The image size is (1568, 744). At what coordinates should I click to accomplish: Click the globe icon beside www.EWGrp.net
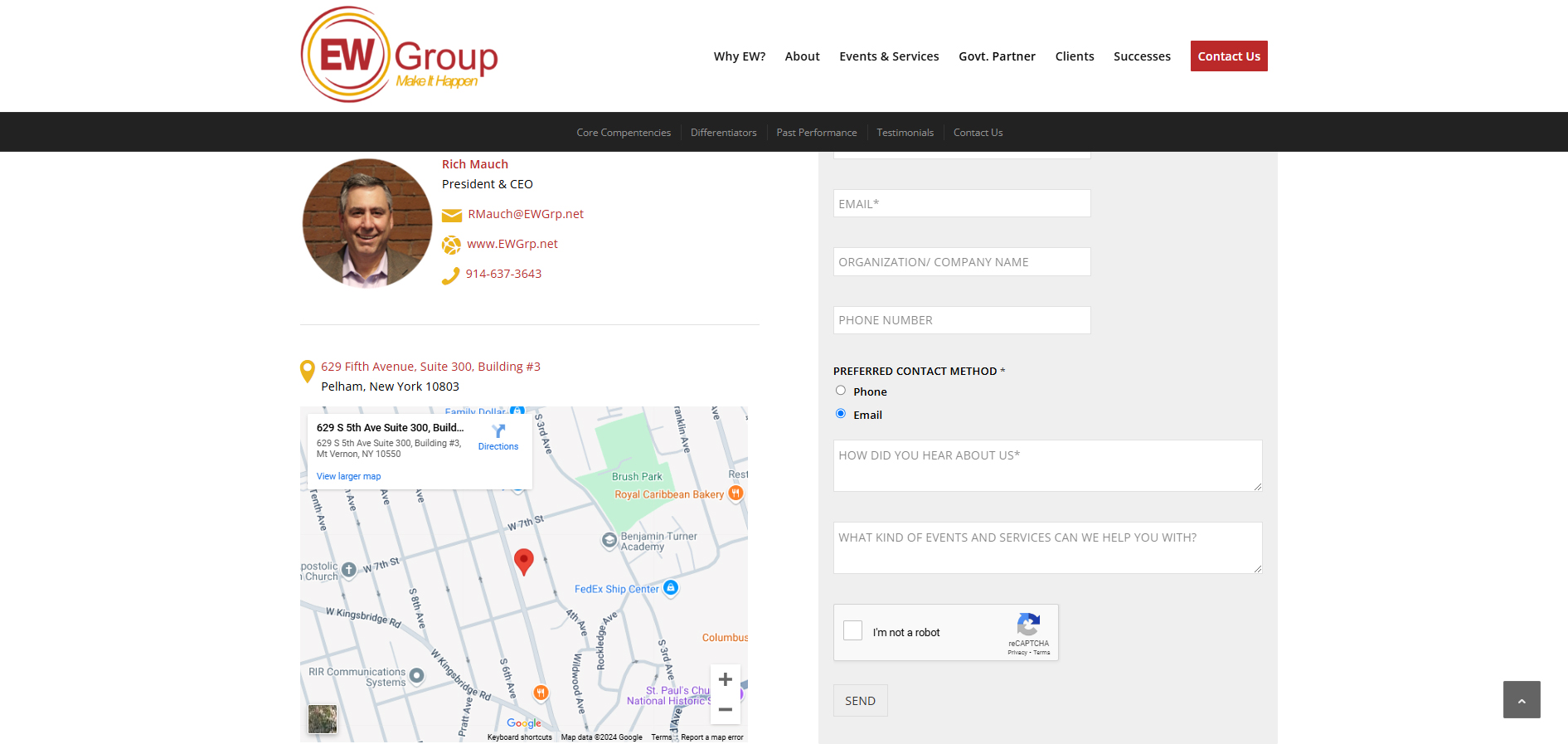pos(451,245)
